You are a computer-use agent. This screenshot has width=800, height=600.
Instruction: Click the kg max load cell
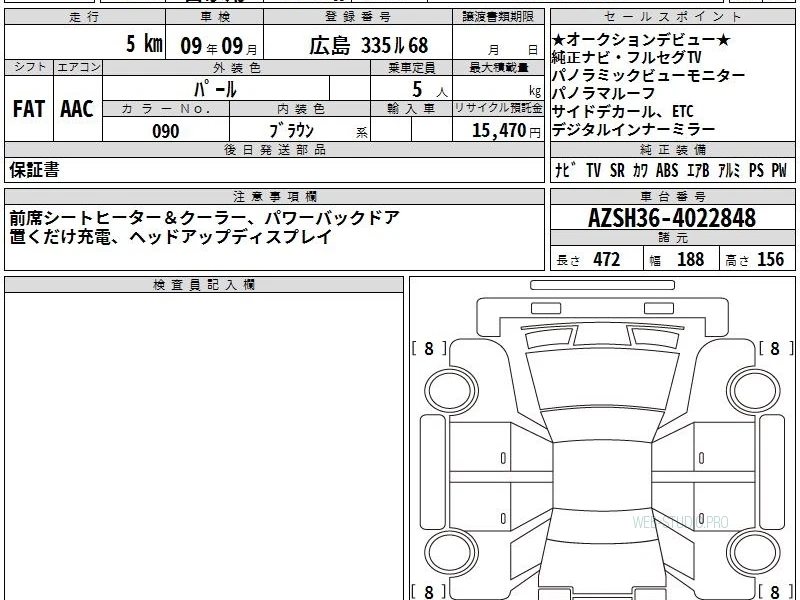coord(498,88)
